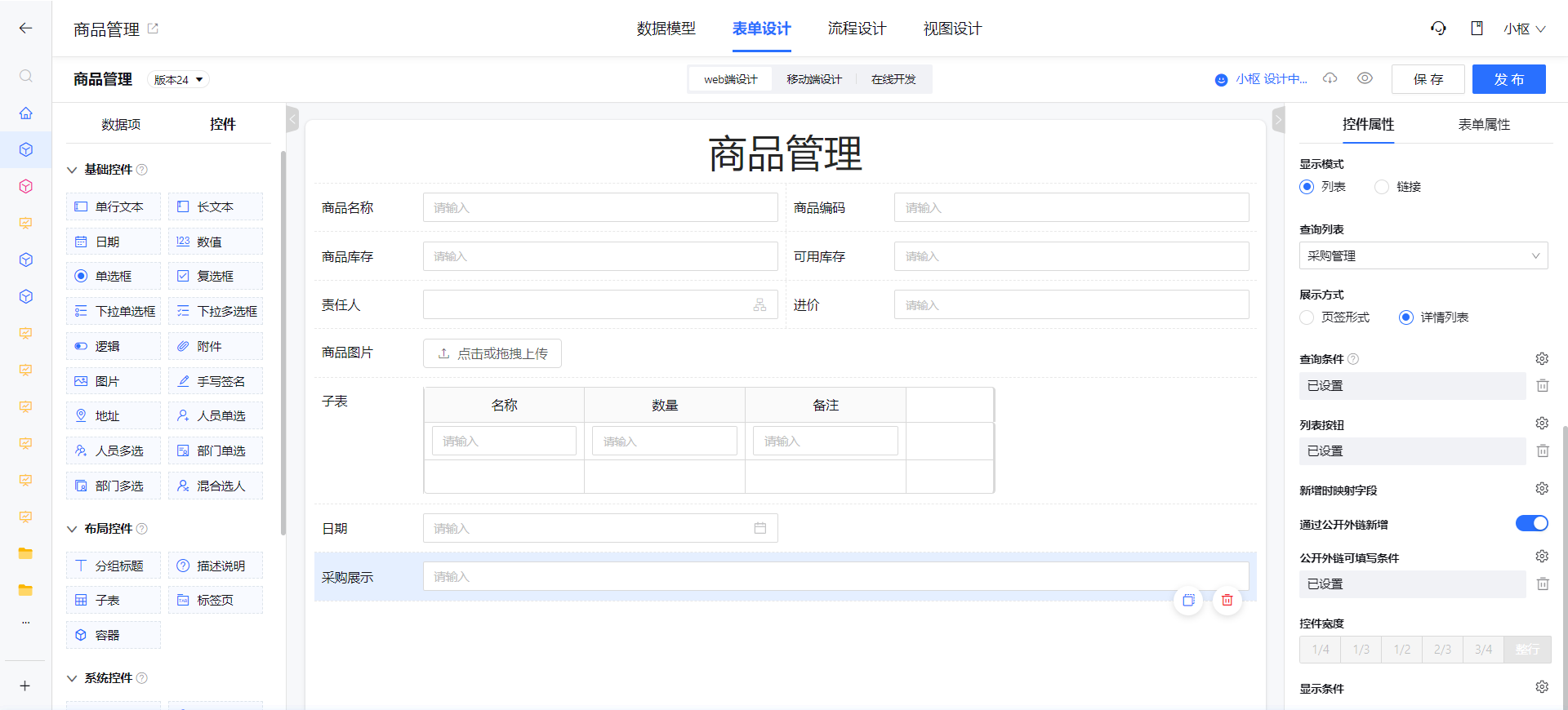This screenshot has width=1568, height=710.
Task: Open 表单属性 tab
Action: point(1484,124)
